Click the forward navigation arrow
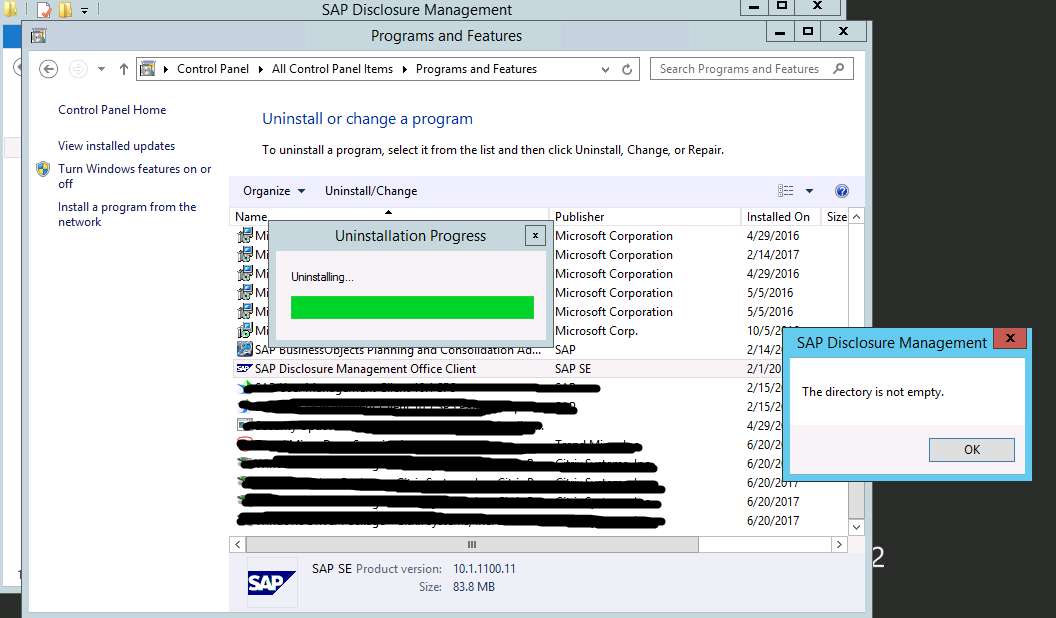Viewport: 1056px width, 618px height. 79,69
